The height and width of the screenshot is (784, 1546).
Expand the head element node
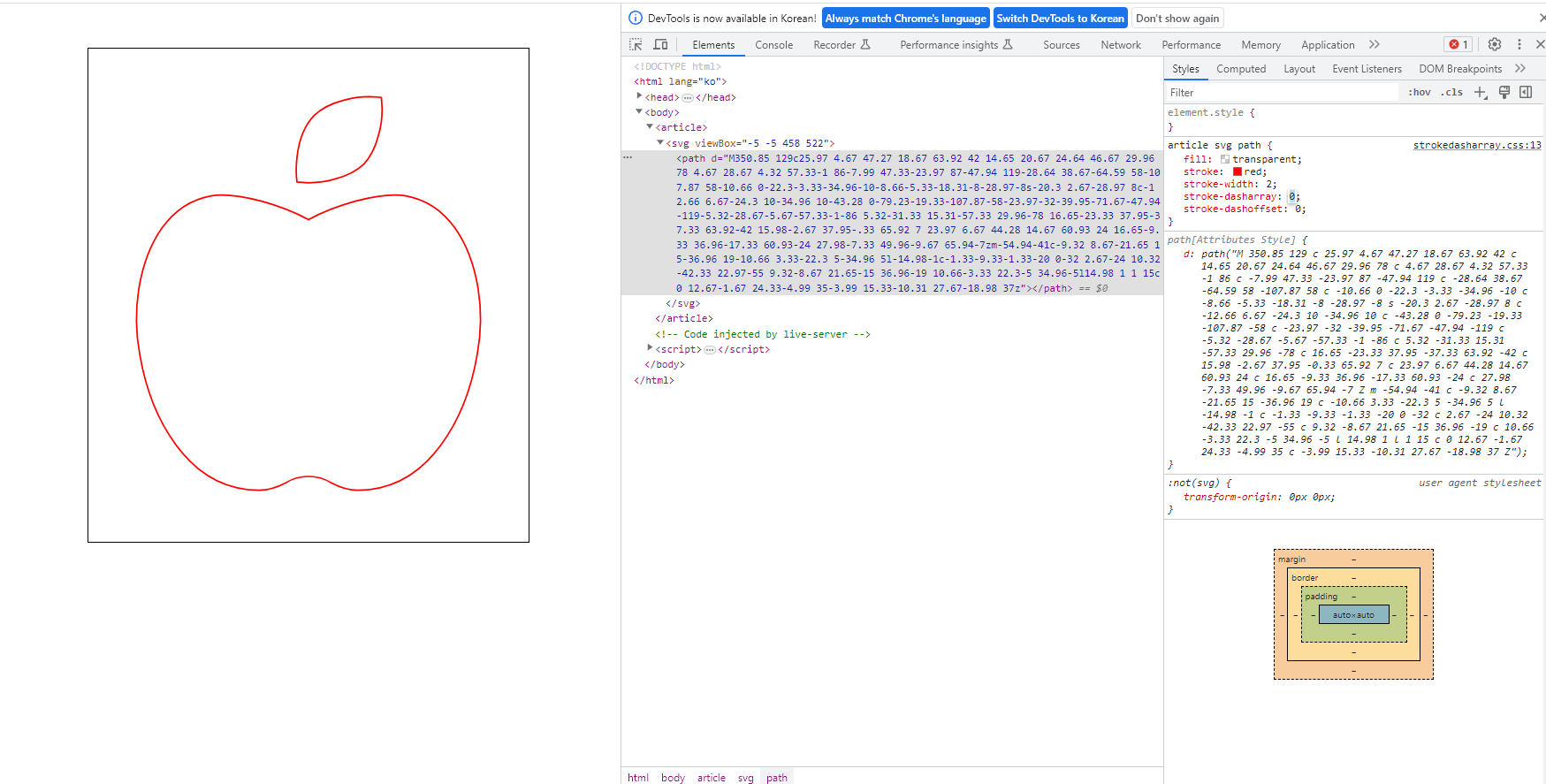(x=639, y=95)
